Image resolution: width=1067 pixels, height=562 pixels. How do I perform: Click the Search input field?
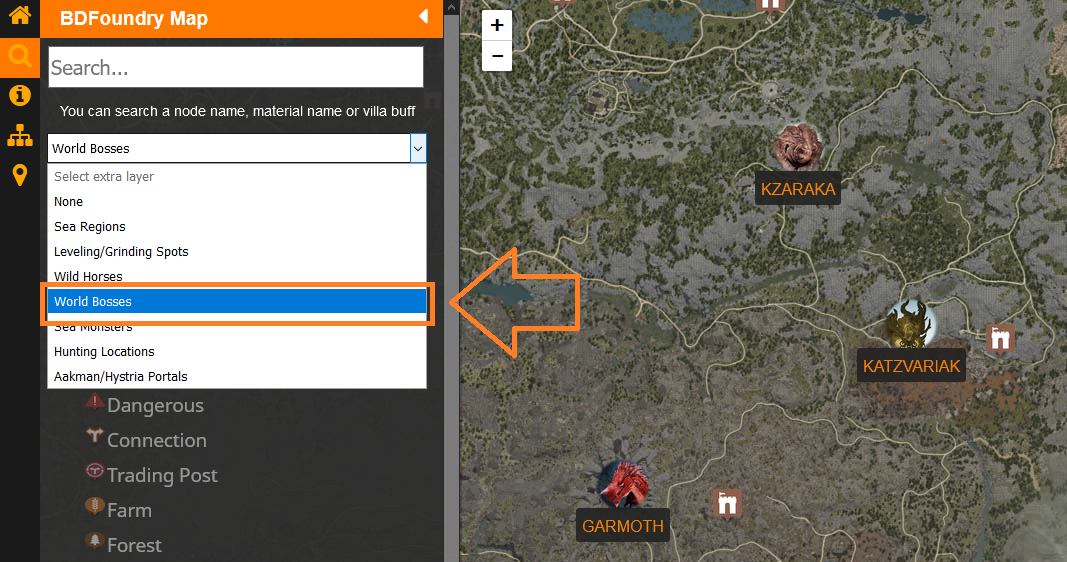(x=235, y=67)
